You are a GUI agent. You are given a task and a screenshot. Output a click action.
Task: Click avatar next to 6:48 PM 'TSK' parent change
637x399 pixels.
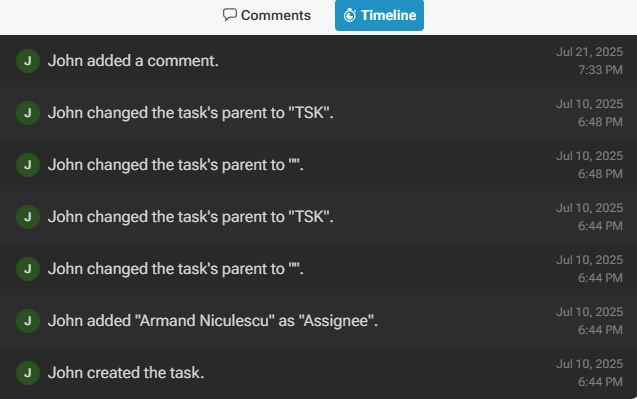[28, 113]
